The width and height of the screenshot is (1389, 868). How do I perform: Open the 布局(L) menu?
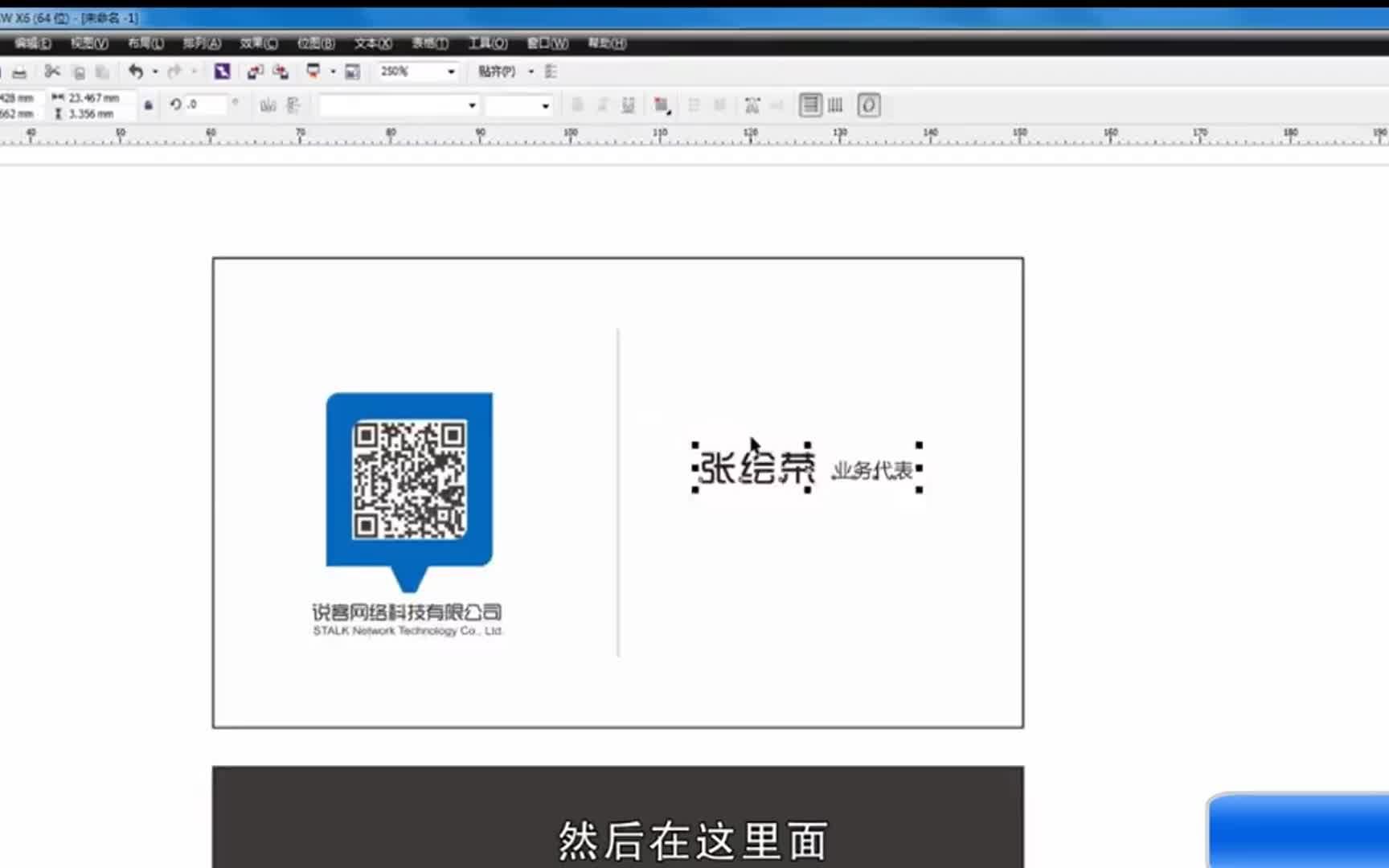(145, 43)
